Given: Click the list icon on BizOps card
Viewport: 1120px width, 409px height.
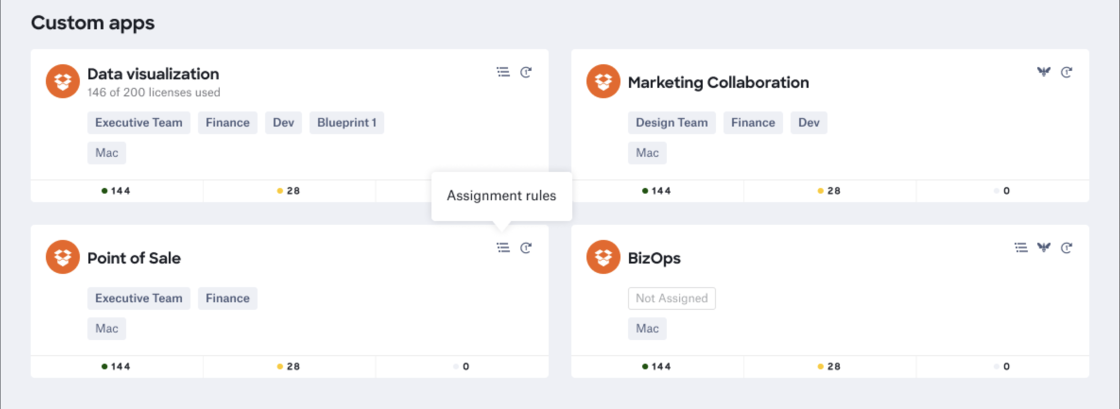Looking at the screenshot, I should [x=1021, y=247].
